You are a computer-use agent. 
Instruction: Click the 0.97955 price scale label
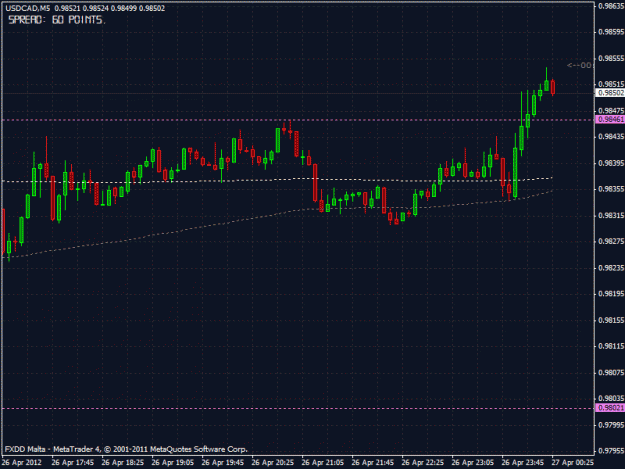pyautogui.click(x=611, y=451)
